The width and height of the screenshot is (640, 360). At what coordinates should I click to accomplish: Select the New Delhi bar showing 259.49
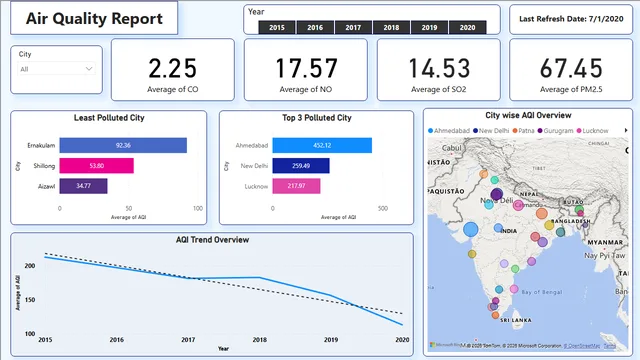tap(301, 166)
